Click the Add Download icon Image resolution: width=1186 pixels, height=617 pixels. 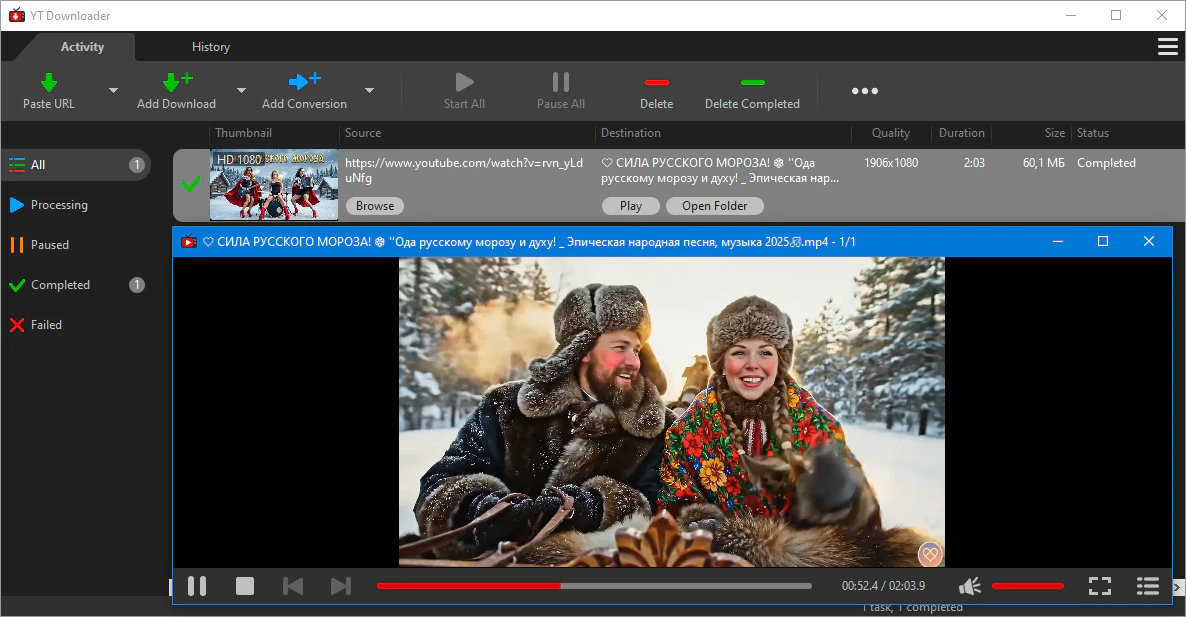[x=176, y=82]
